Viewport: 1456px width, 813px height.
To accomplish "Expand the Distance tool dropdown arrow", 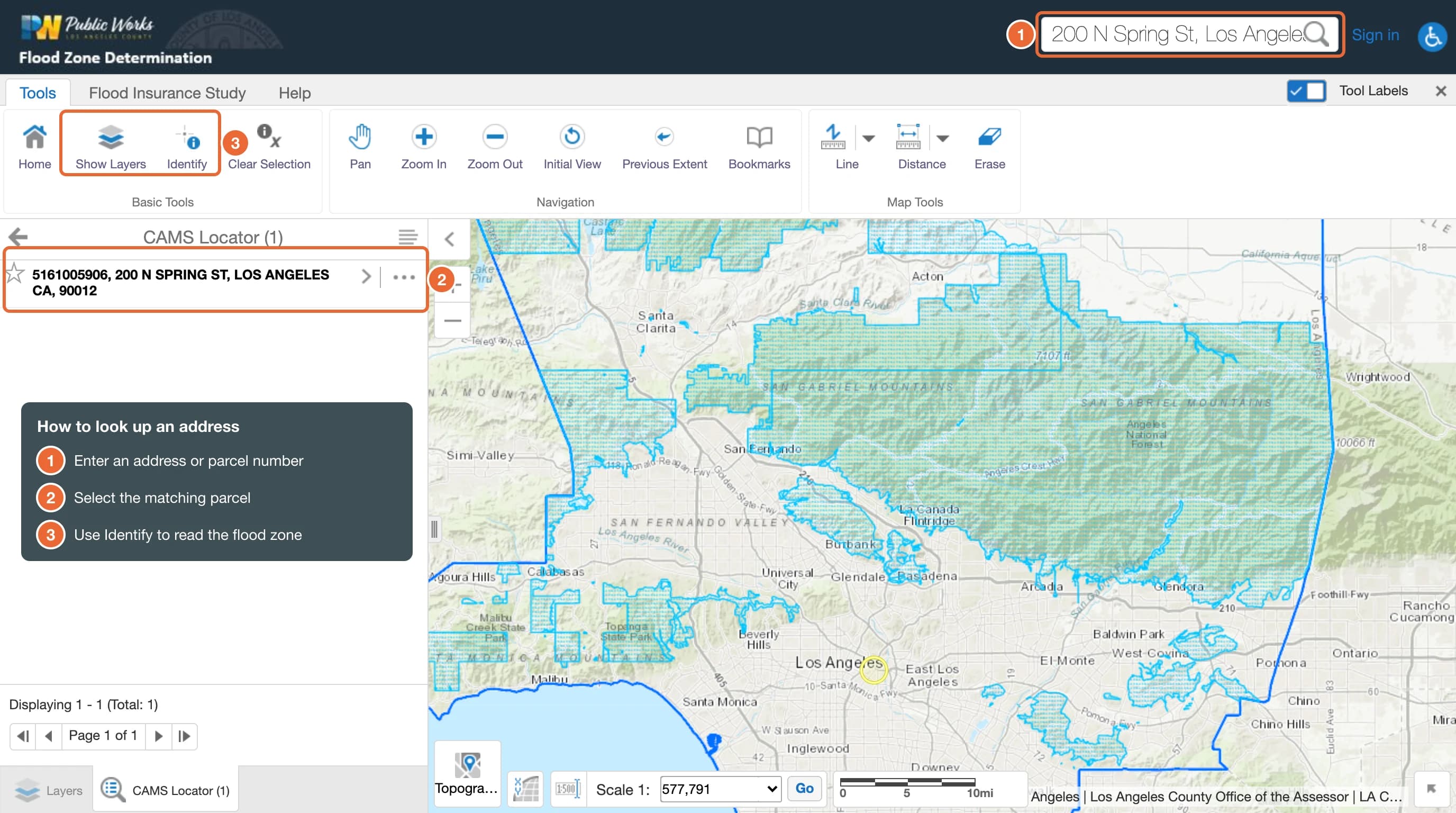I will click(x=942, y=139).
